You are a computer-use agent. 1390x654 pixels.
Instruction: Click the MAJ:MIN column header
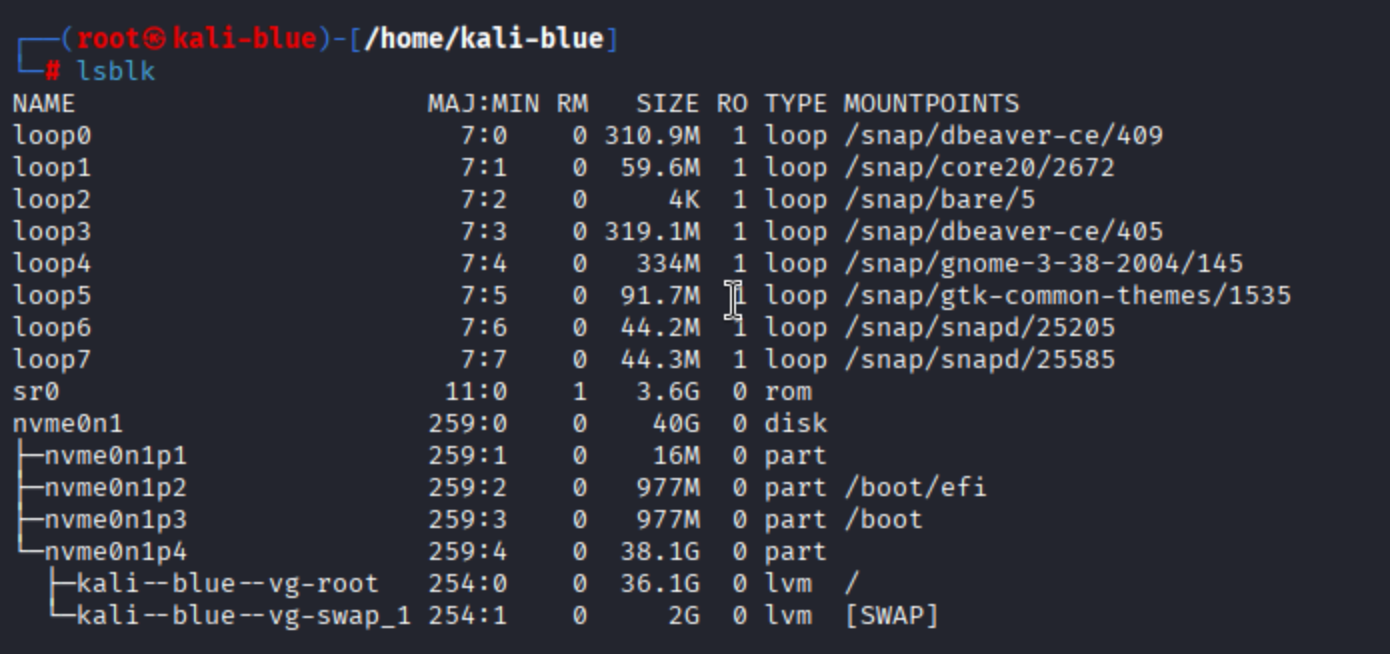coord(483,104)
